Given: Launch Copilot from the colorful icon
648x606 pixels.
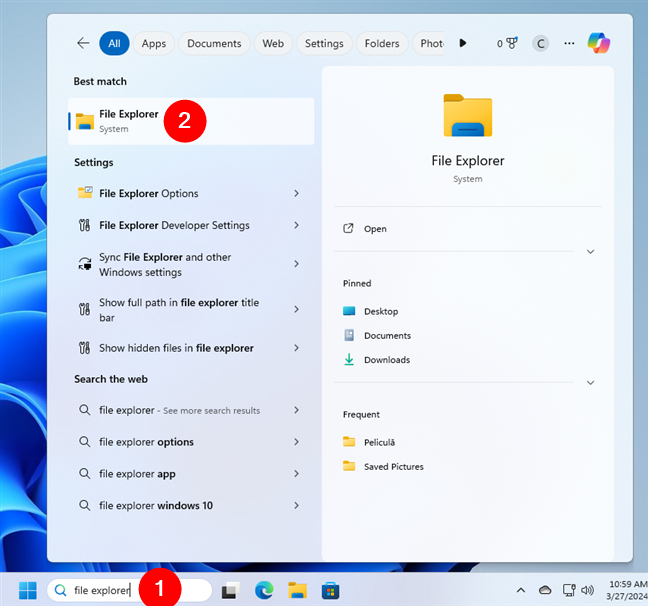Looking at the screenshot, I should (599, 43).
